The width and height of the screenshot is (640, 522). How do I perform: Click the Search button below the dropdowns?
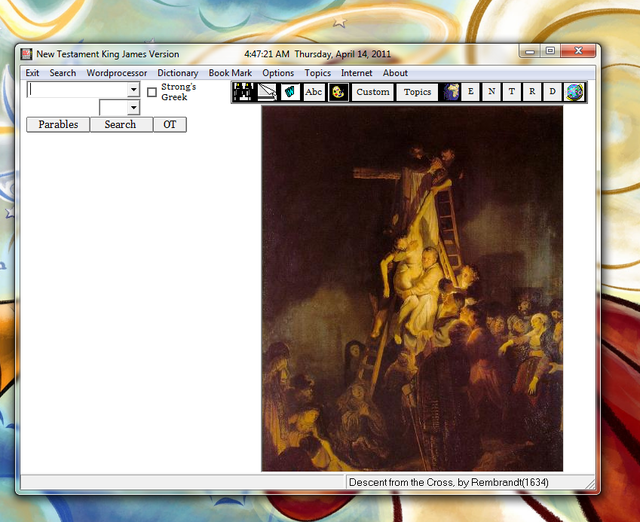(120, 124)
